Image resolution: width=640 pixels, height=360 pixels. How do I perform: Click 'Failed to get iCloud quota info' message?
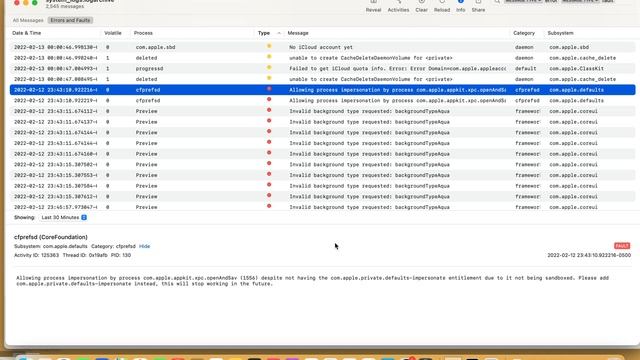(398, 69)
